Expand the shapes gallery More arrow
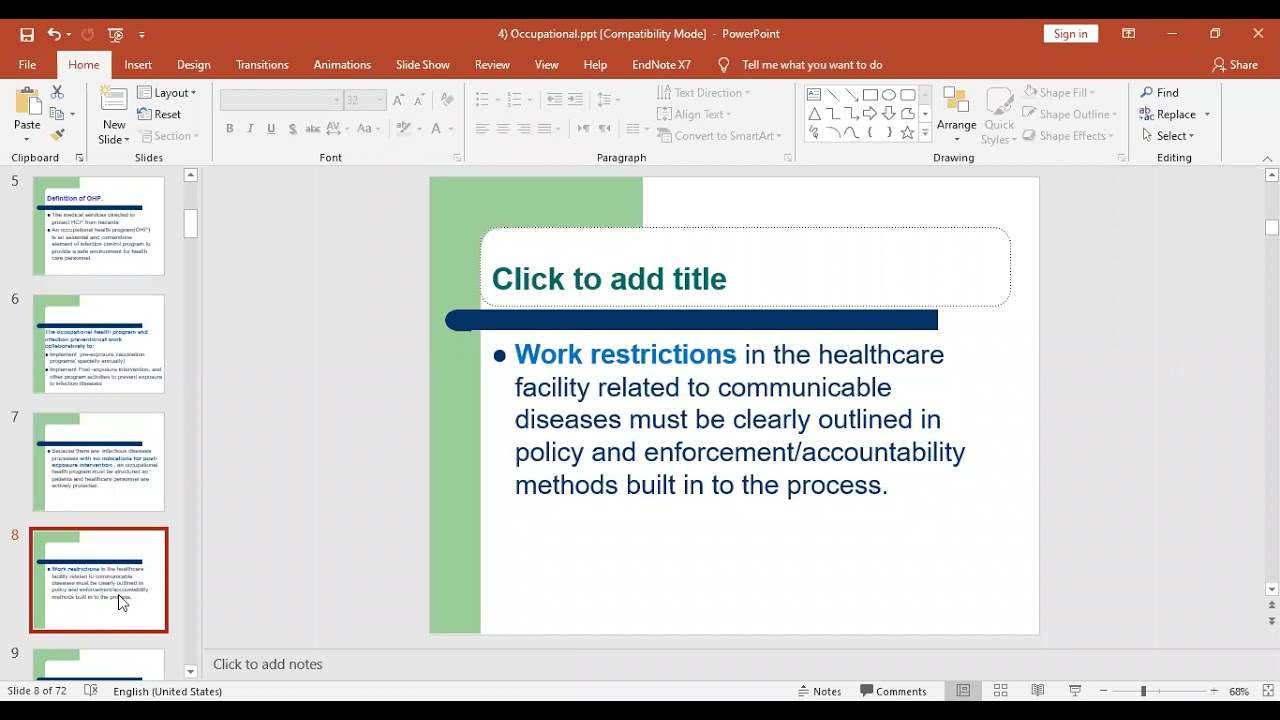1280x720 pixels. tap(925, 133)
